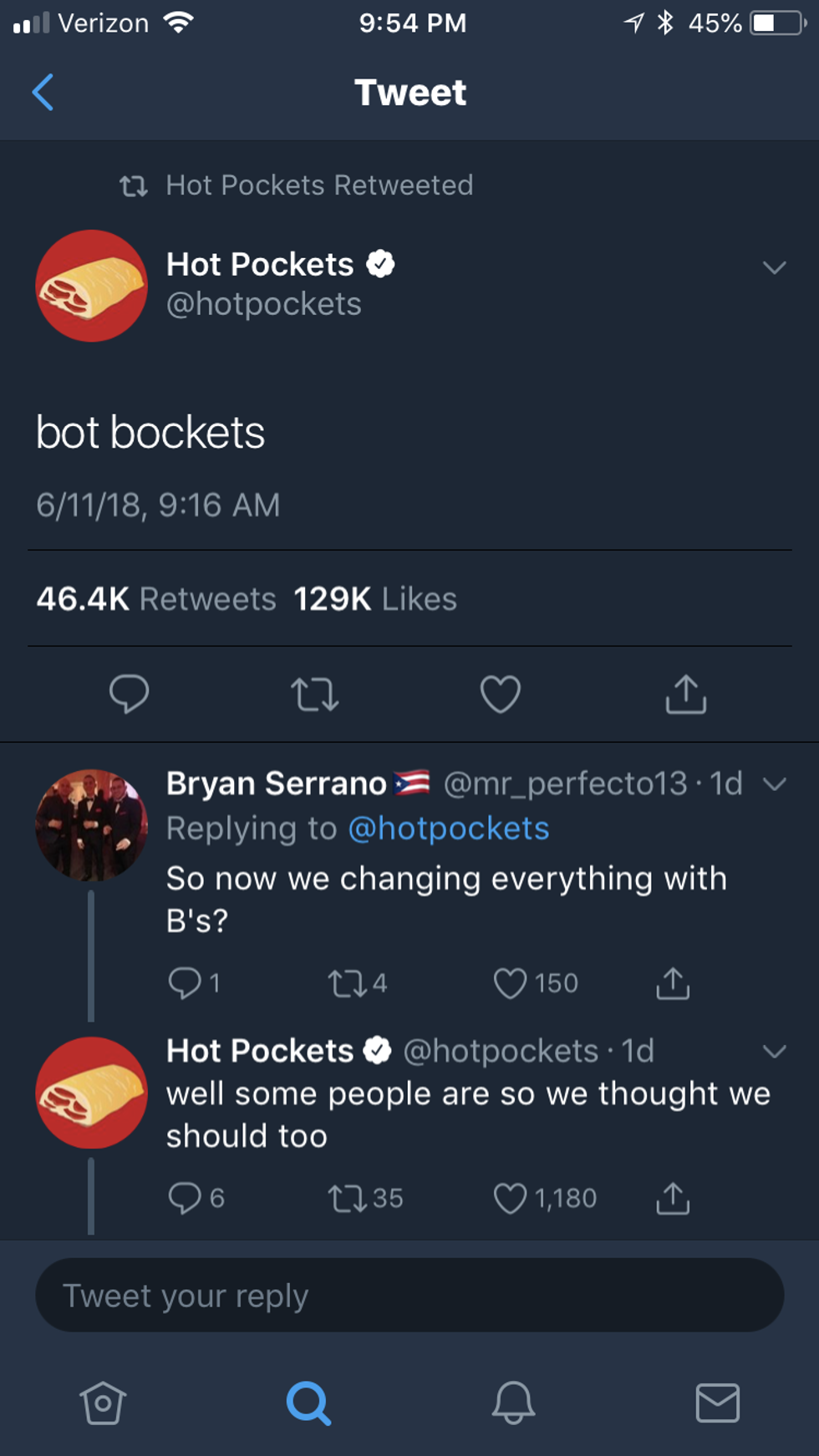The height and width of the screenshot is (1456, 819).
Task: View the 46.4K Retweets list
Action: (156, 599)
